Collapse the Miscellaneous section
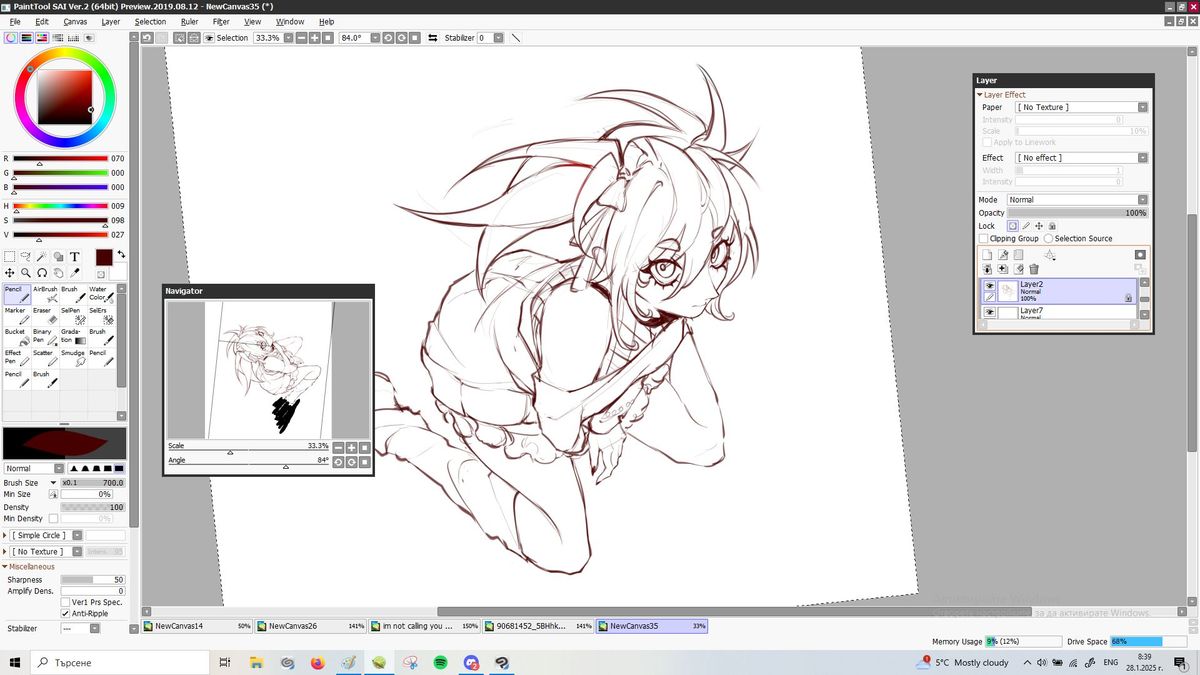 coord(5,567)
